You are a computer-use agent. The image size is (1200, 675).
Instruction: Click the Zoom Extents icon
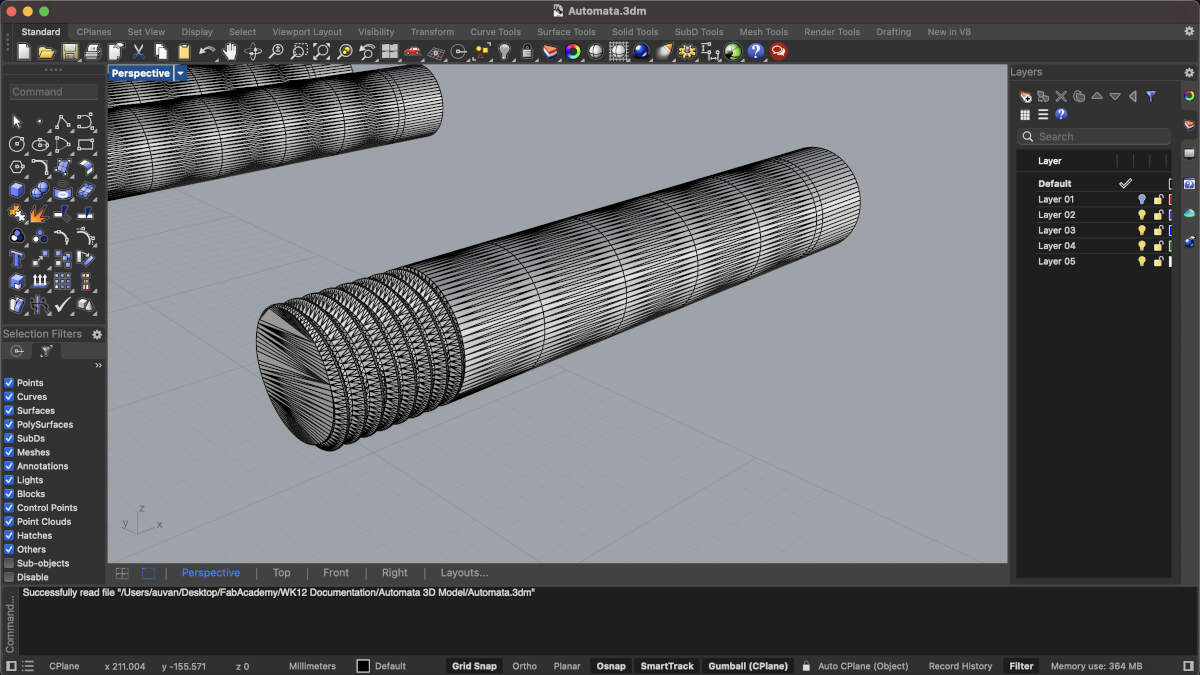[x=322, y=51]
